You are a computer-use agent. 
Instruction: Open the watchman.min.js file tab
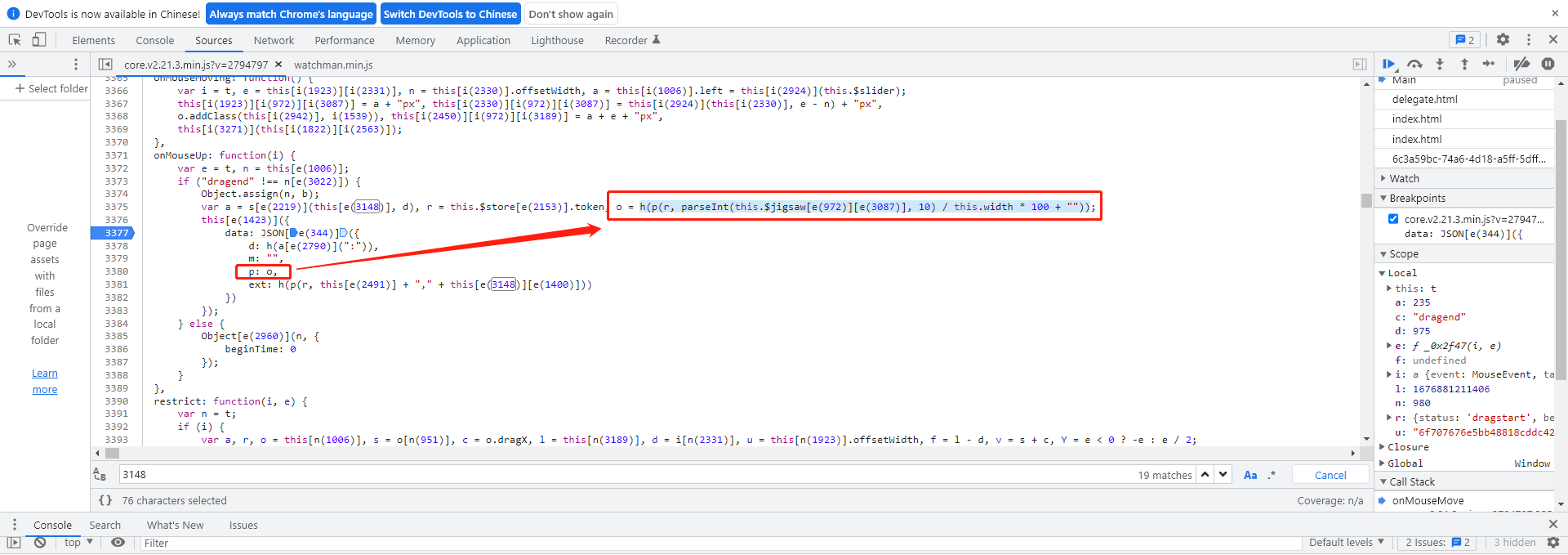point(333,65)
